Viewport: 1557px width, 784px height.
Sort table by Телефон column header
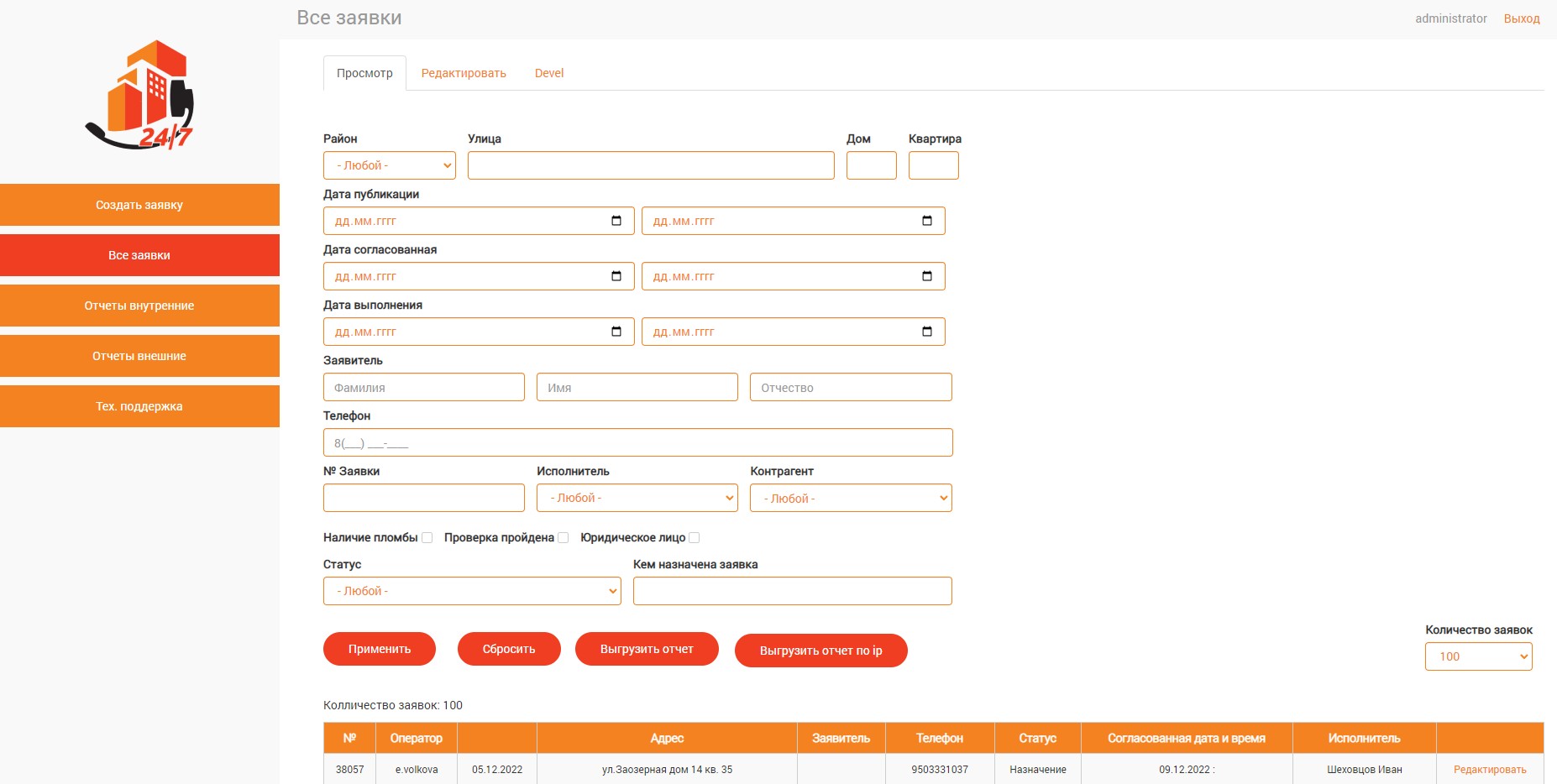click(x=940, y=738)
